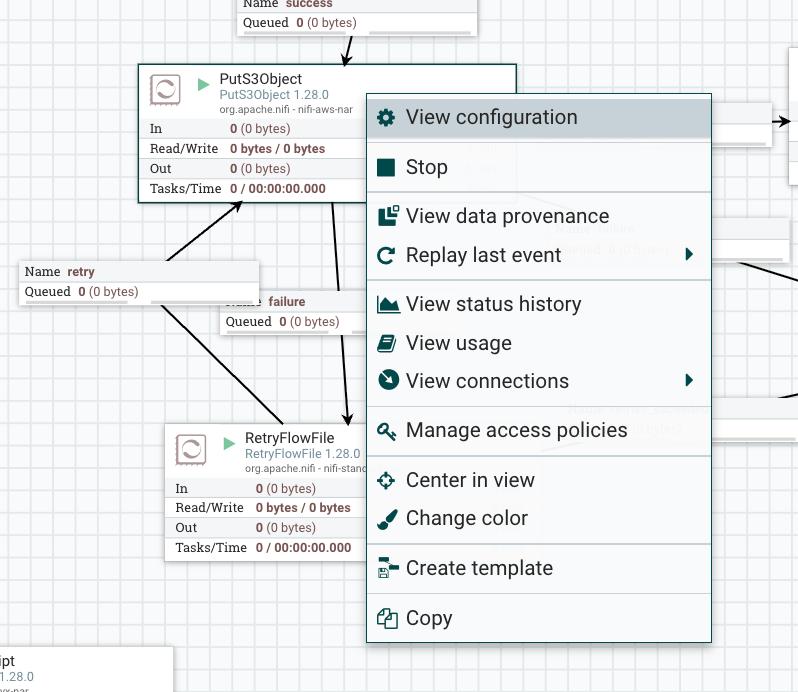Click the RetryFlowFile processor icon
The image size is (798, 692).
point(191,448)
